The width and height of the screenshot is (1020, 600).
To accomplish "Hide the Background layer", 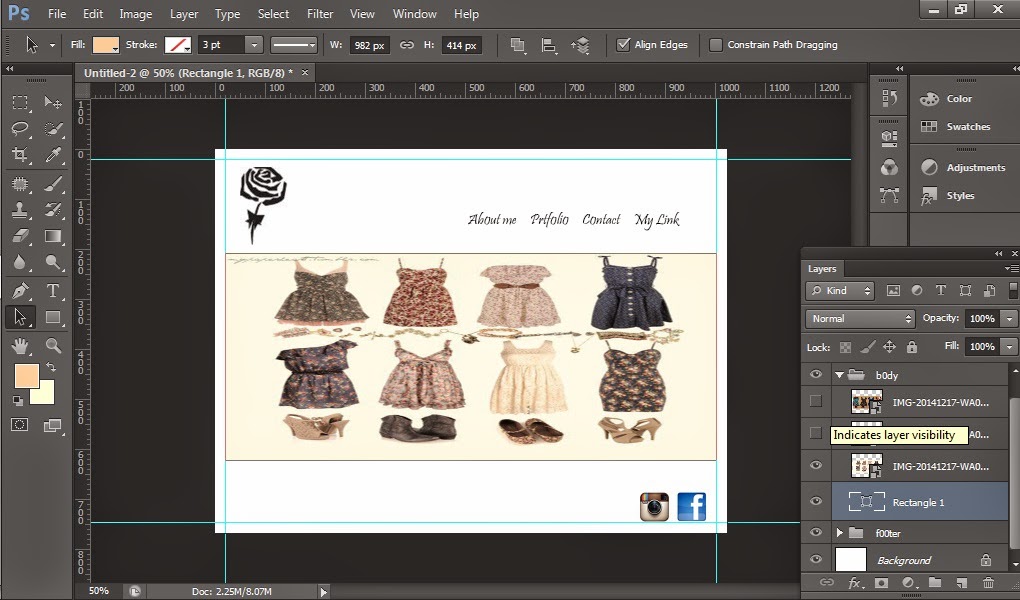I will [816, 560].
